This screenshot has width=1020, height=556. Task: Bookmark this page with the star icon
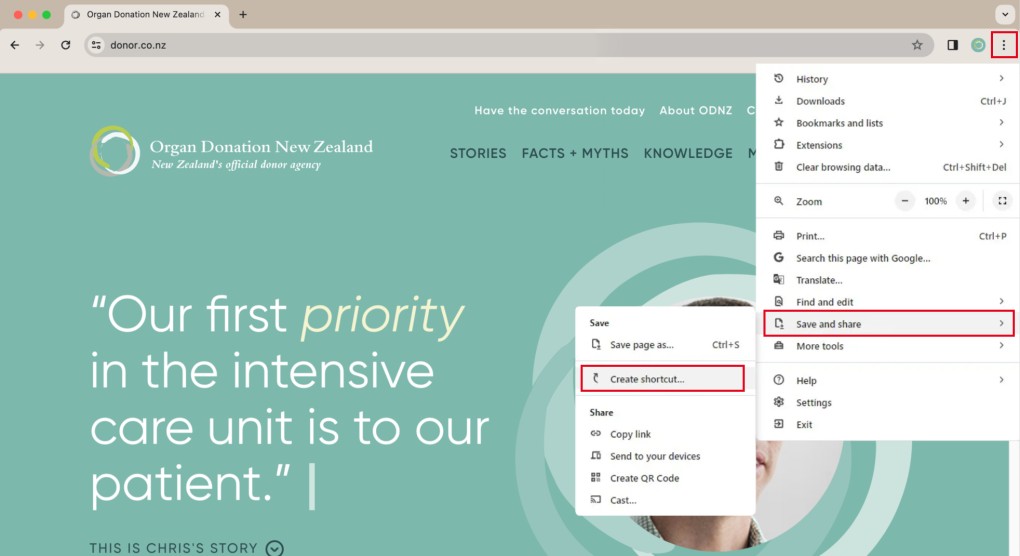coord(917,45)
